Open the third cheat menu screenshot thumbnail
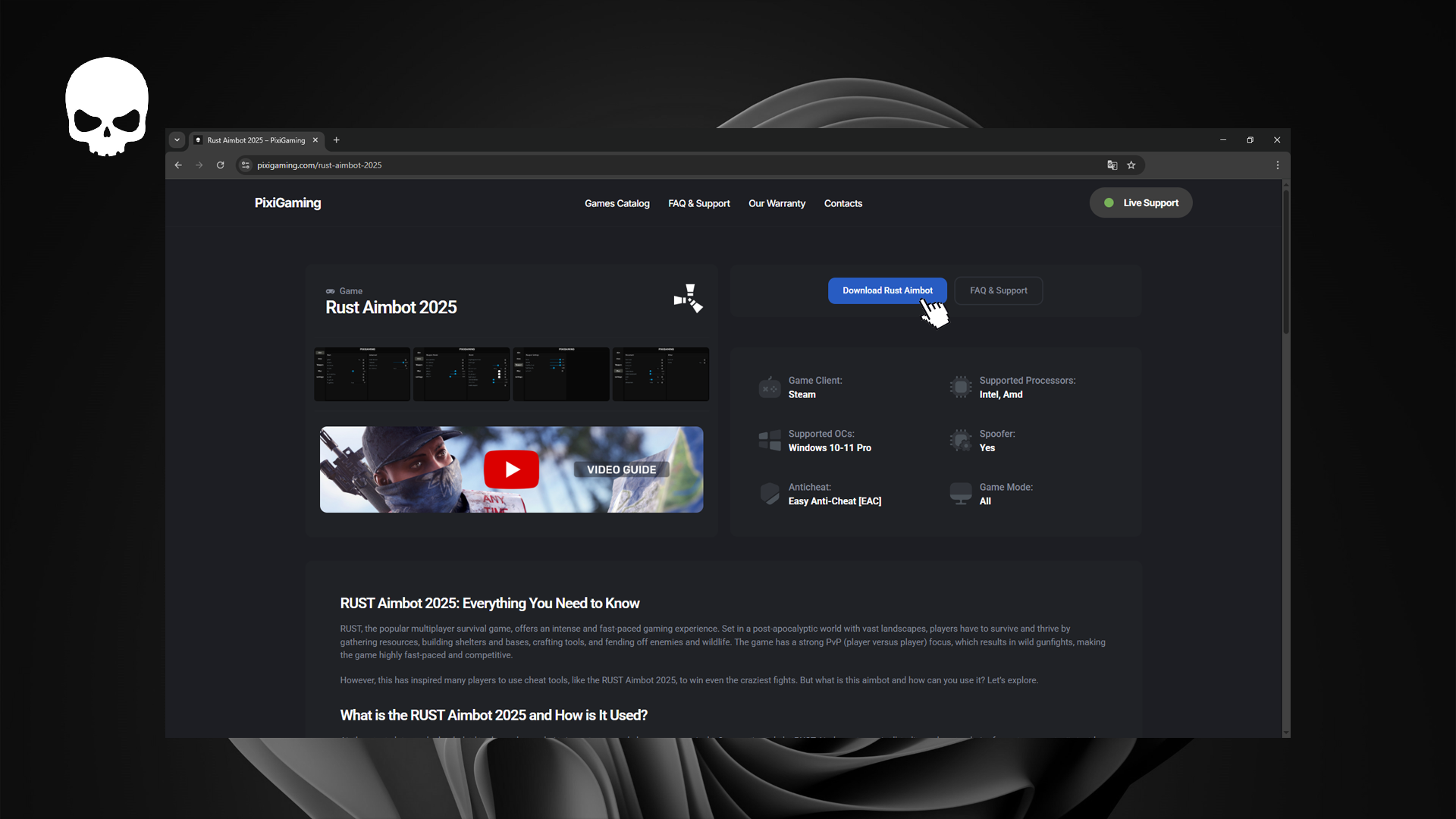 (x=561, y=375)
